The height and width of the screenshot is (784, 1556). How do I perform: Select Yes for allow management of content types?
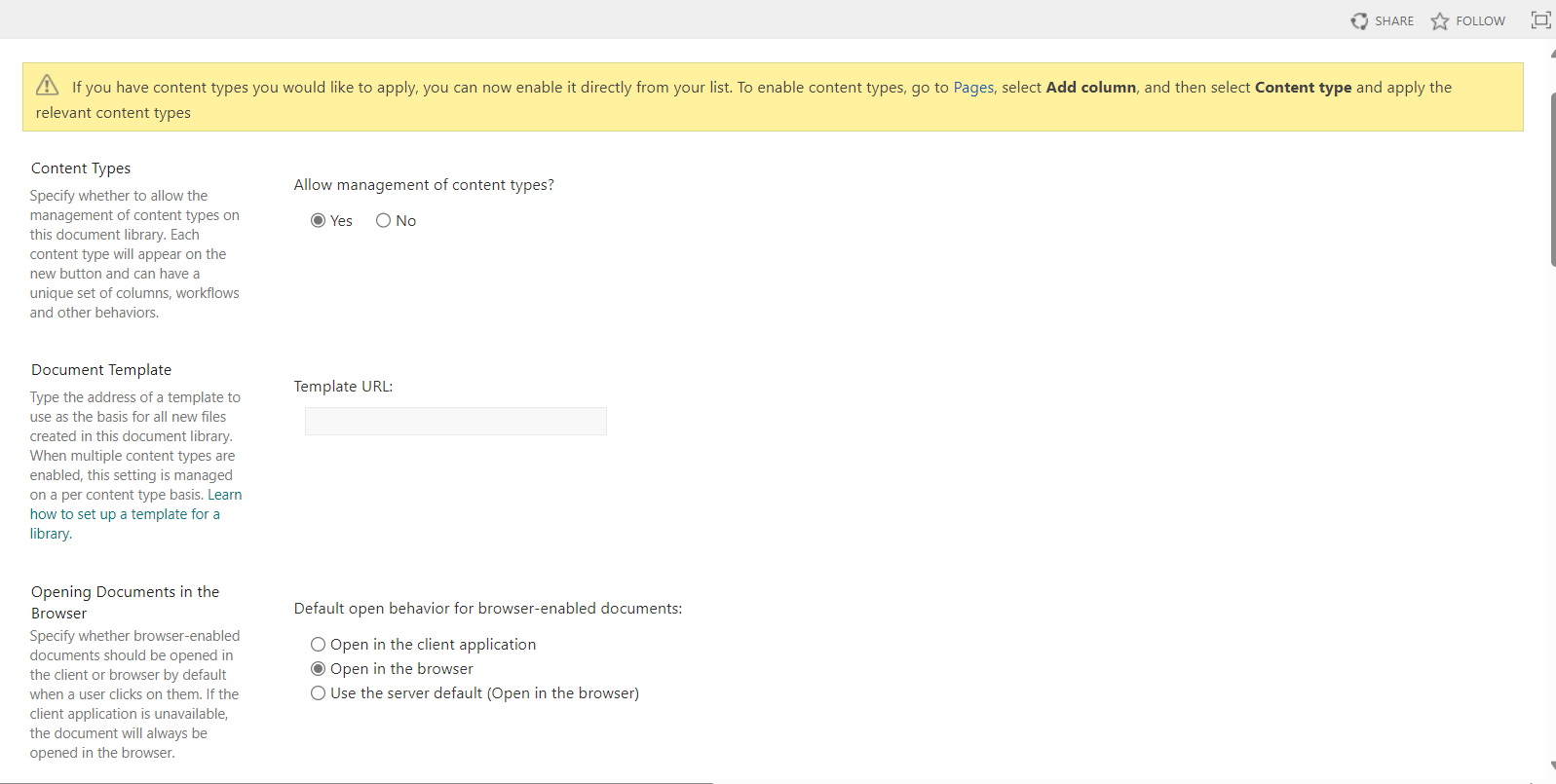tap(318, 220)
